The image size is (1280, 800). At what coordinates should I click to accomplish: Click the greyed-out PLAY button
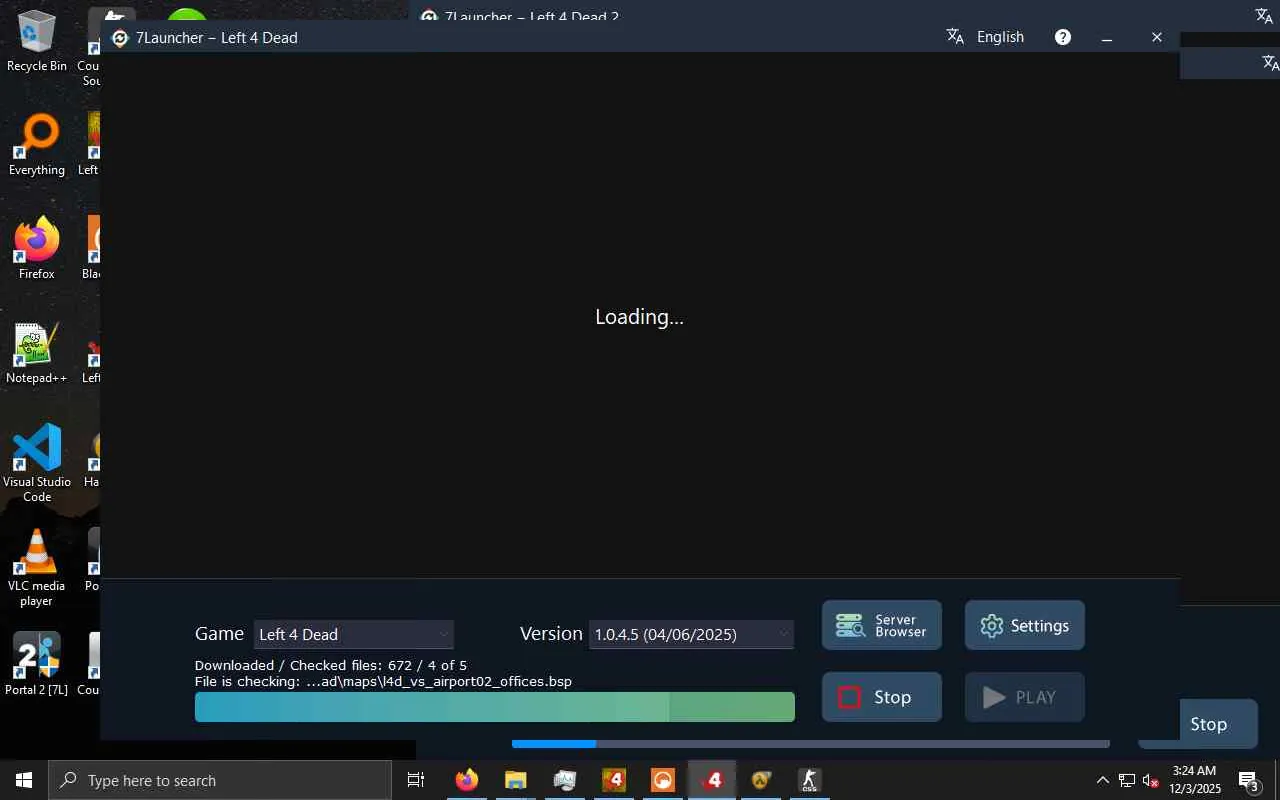coord(1025,697)
